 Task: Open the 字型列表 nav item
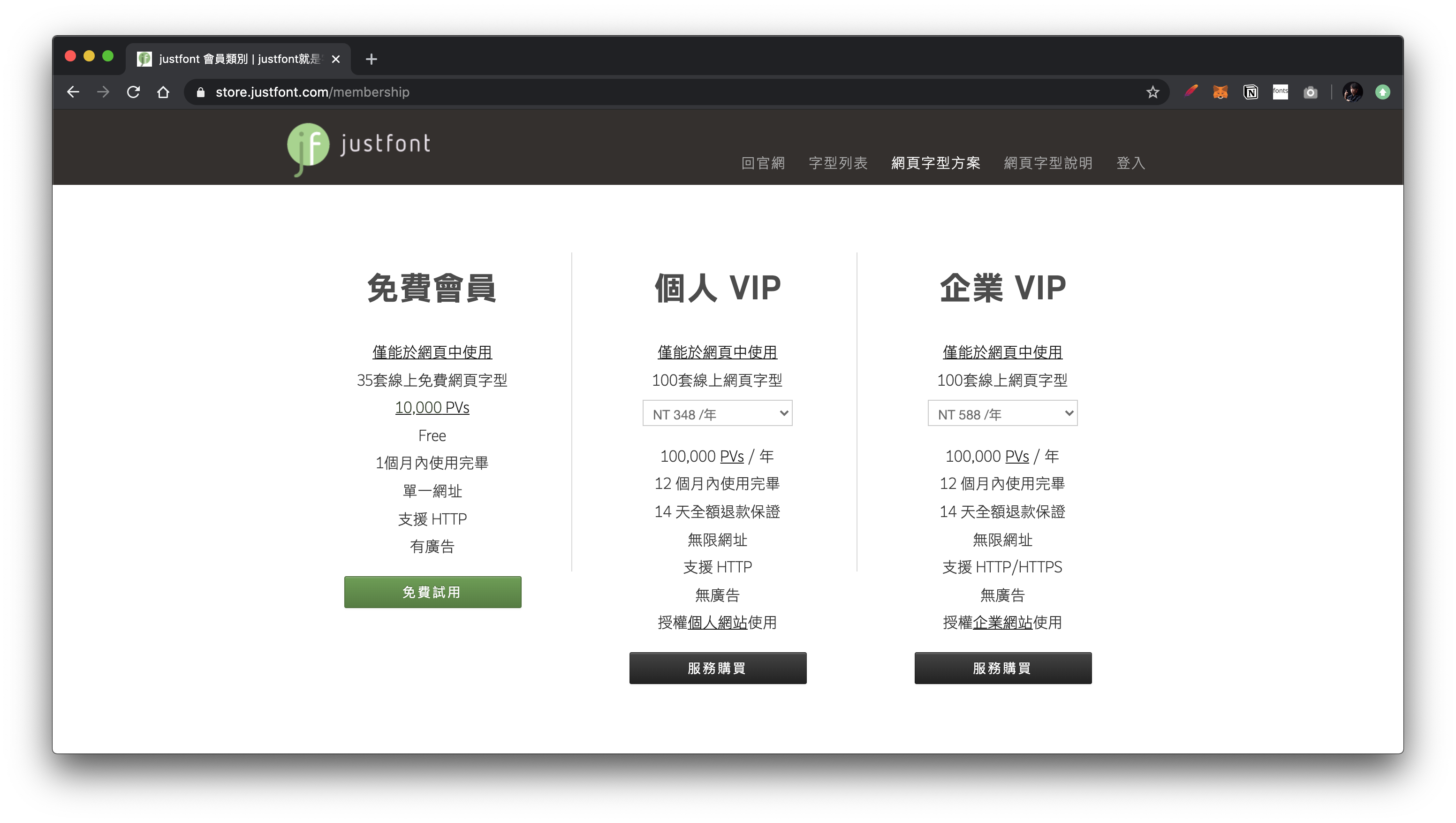pos(838,163)
